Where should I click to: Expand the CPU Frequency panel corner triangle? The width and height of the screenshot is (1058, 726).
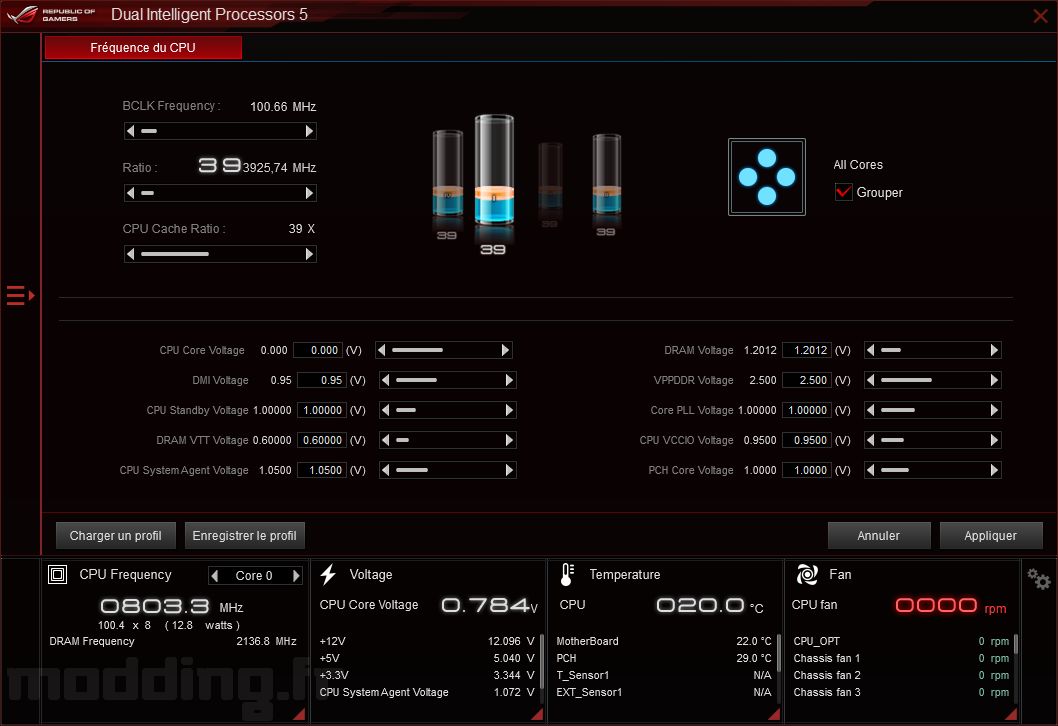299,714
